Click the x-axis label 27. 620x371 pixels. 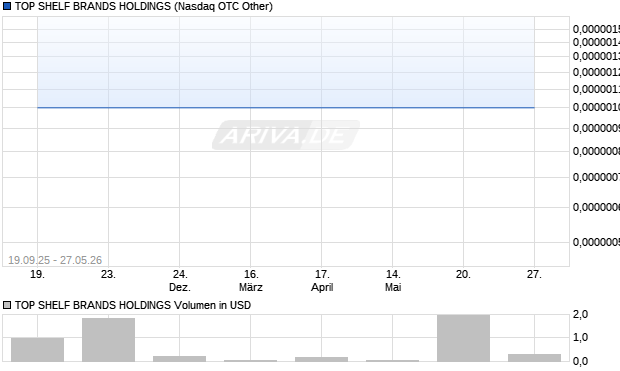(x=534, y=274)
